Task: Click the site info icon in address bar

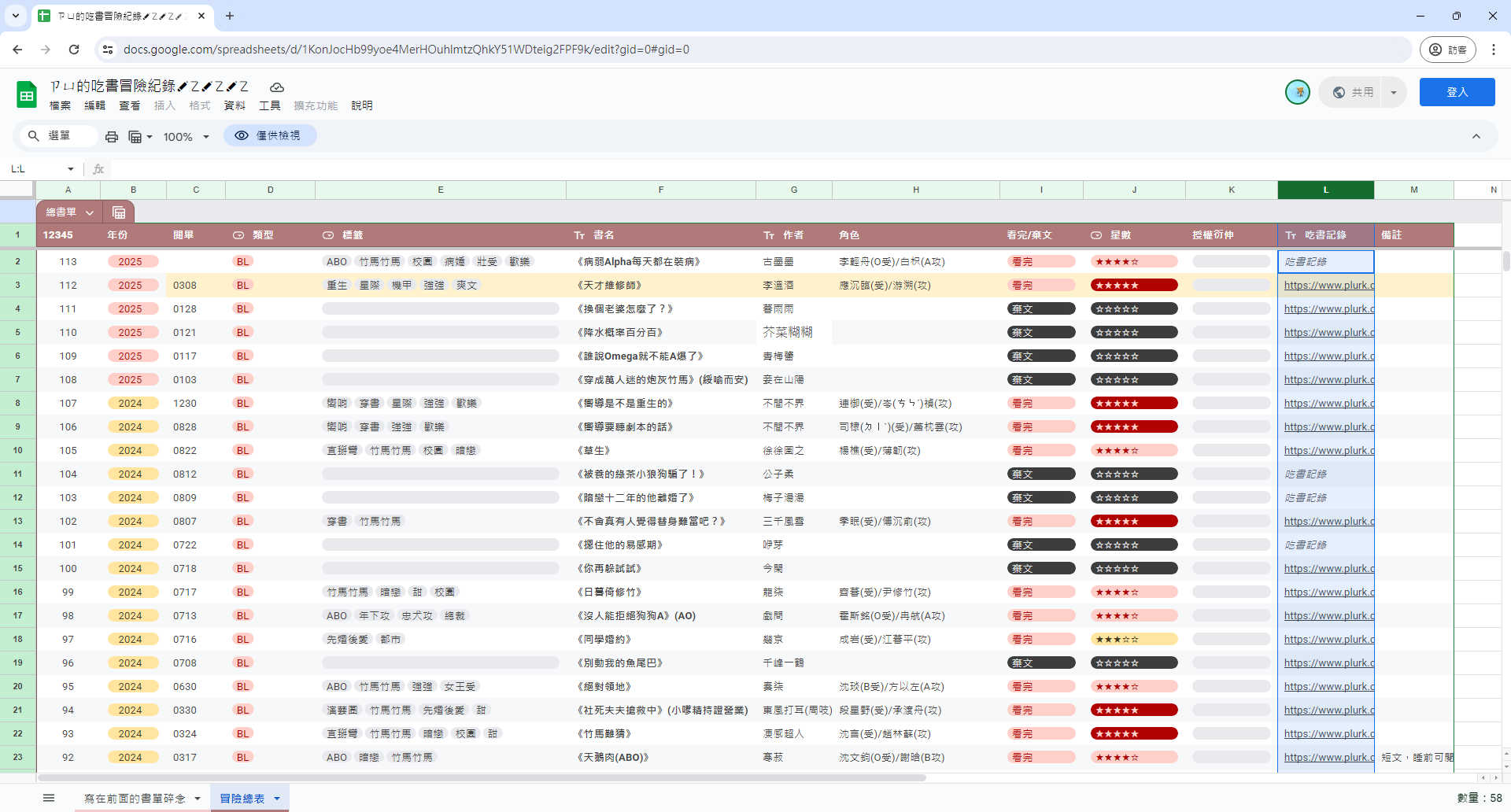Action: pyautogui.click(x=108, y=50)
